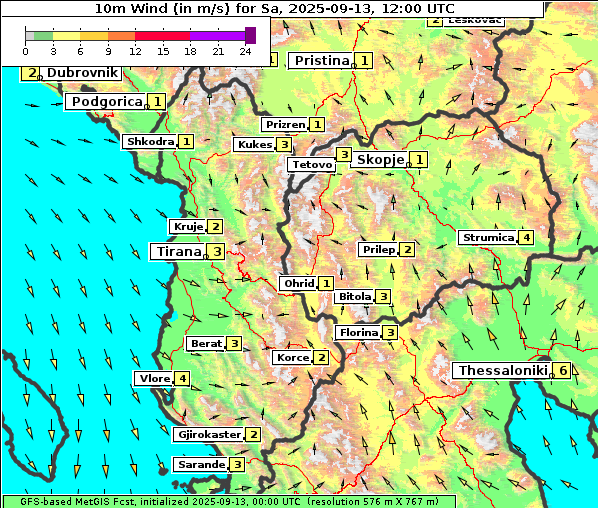Click Pristina's wind value 1
This screenshot has height=508, width=598.
[x=364, y=60]
